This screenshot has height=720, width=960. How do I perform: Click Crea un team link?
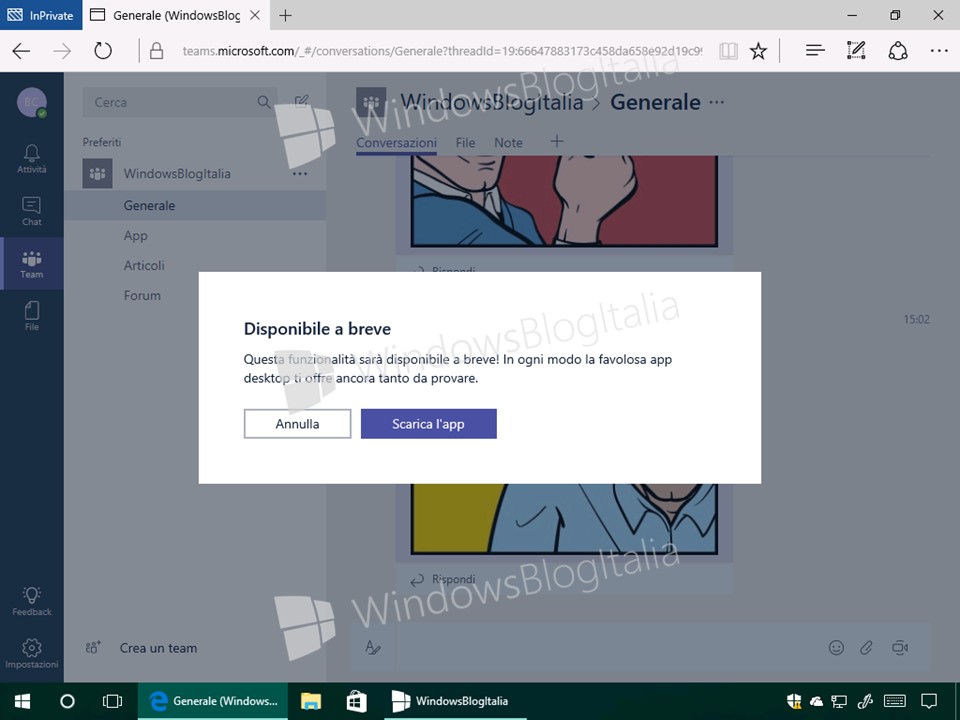click(159, 648)
